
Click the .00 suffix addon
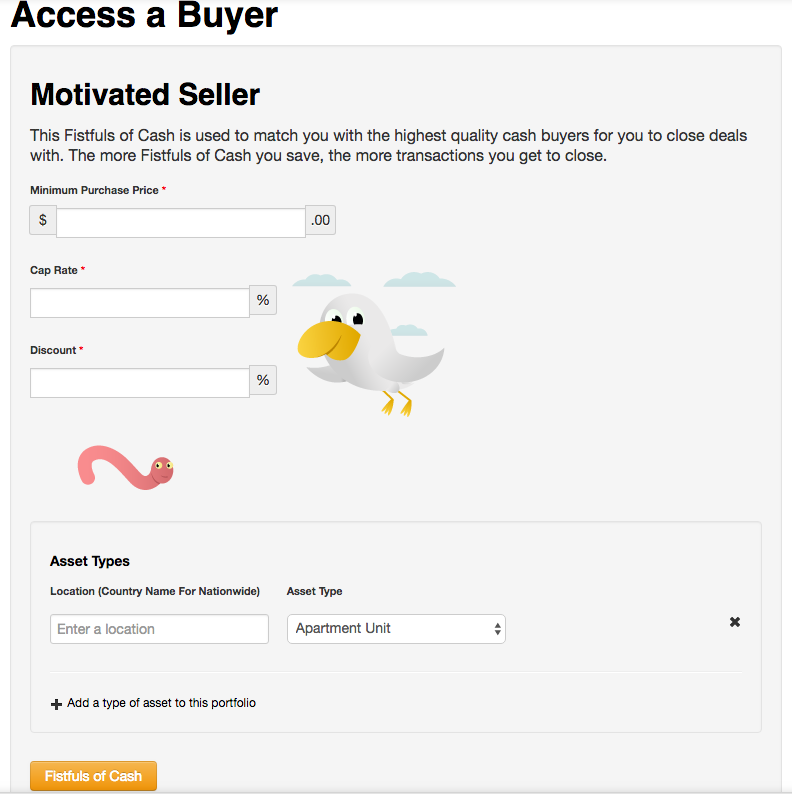(x=321, y=220)
